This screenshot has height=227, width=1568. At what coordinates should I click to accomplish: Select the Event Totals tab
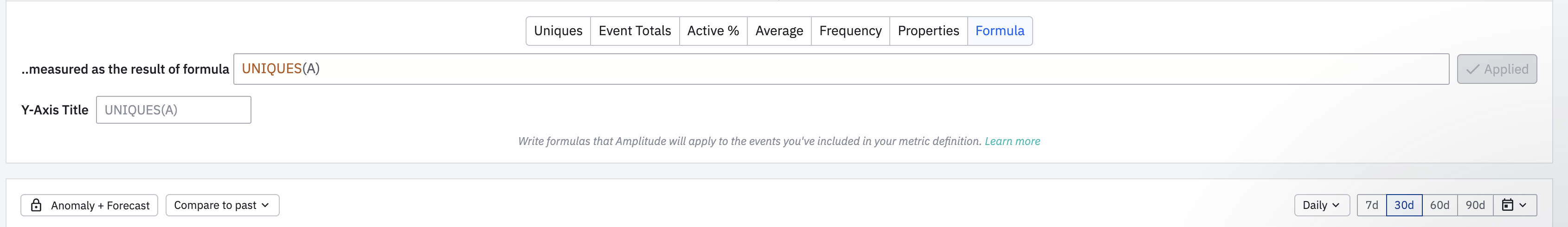[x=634, y=31]
